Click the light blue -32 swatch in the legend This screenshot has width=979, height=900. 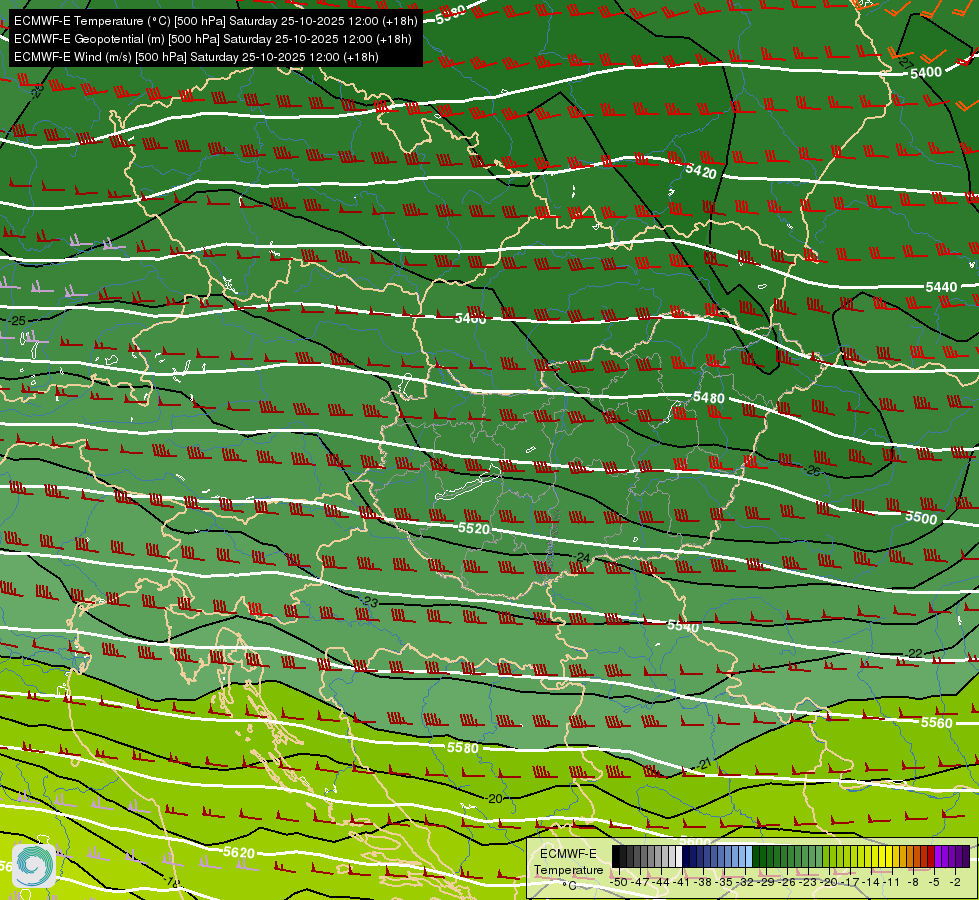[749, 856]
